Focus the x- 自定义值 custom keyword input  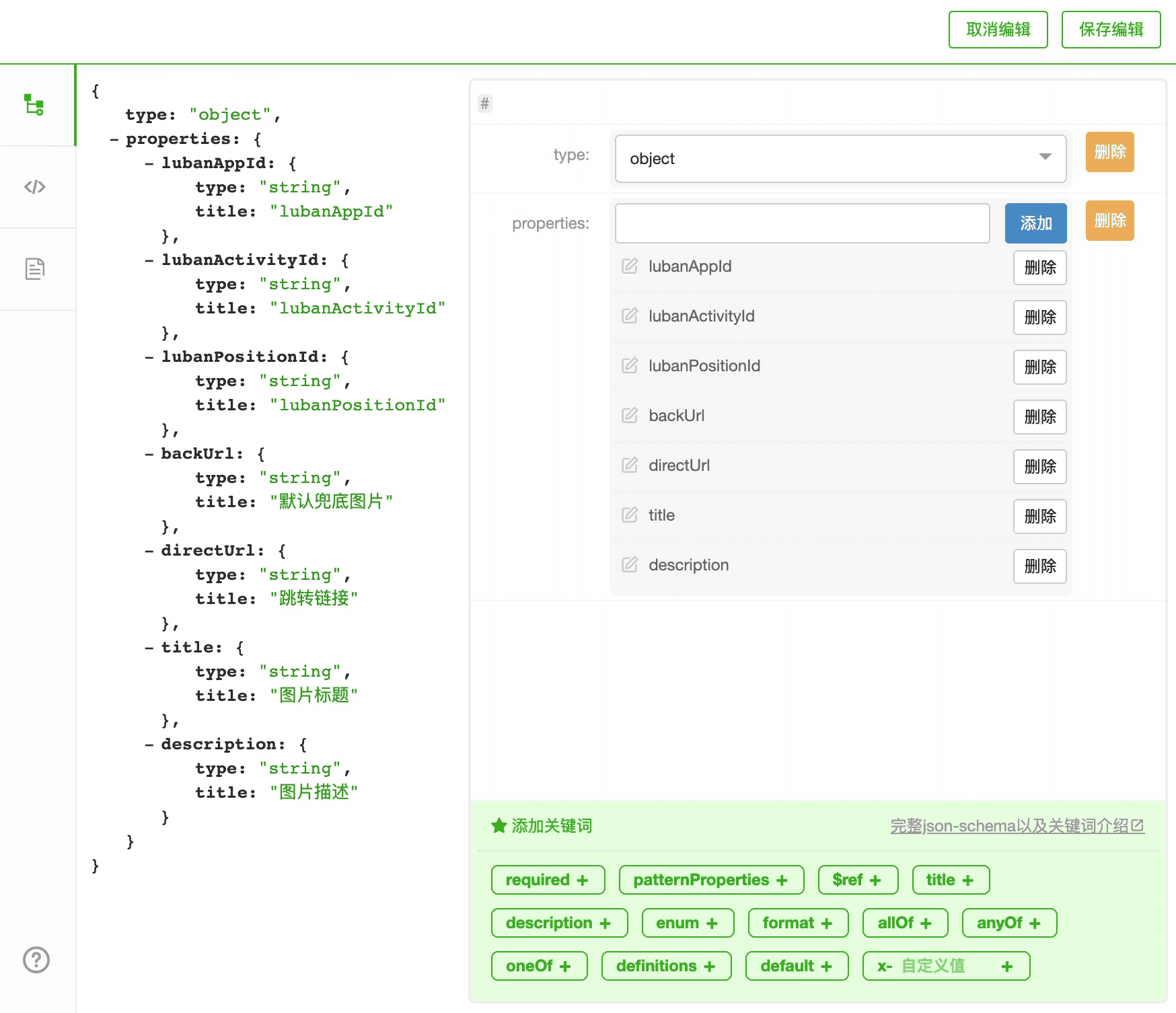945,966
